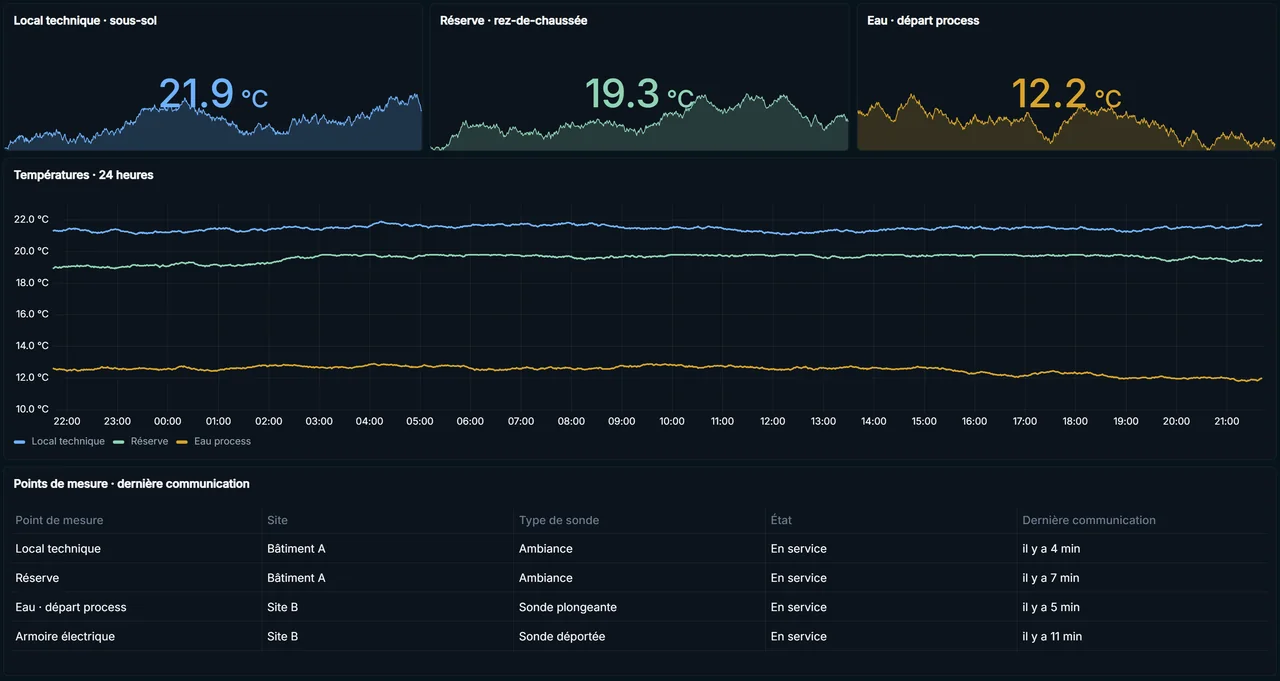
Task: Click 'En service' in the Eau départ process row
Action: click(799, 607)
